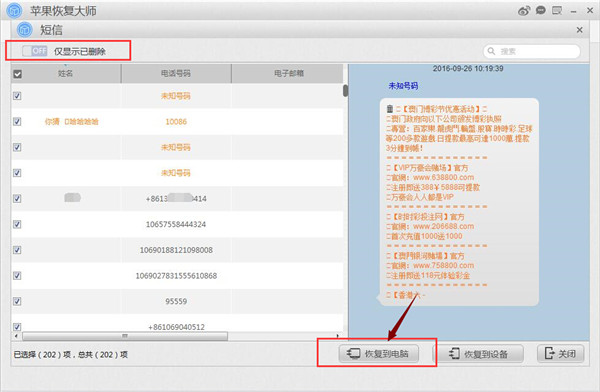The width and height of the screenshot is (600, 392).
Task: Uncheck the 10086 row checkbox
Action: pos(17,121)
